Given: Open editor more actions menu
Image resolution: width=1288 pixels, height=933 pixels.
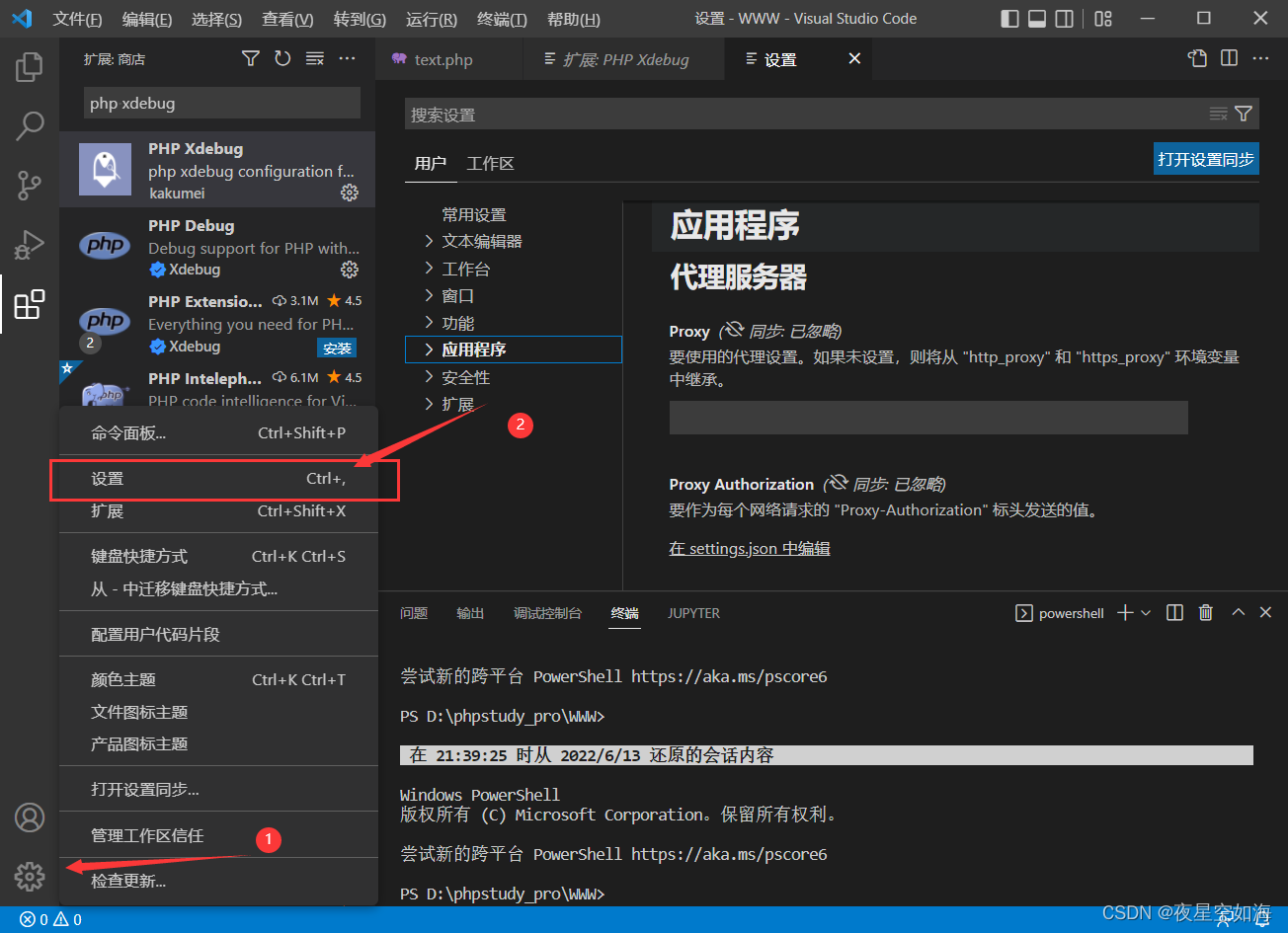Looking at the screenshot, I should click(1260, 59).
